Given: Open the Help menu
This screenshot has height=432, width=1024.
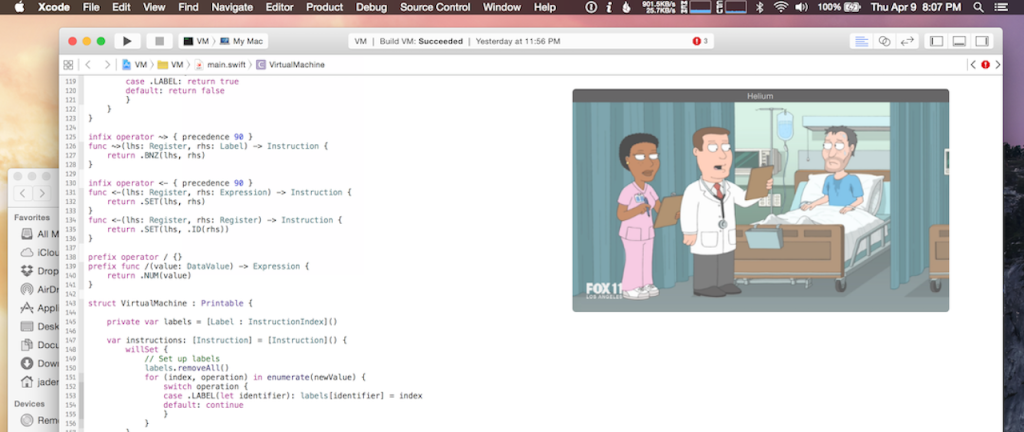Looking at the screenshot, I should tap(545, 7).
